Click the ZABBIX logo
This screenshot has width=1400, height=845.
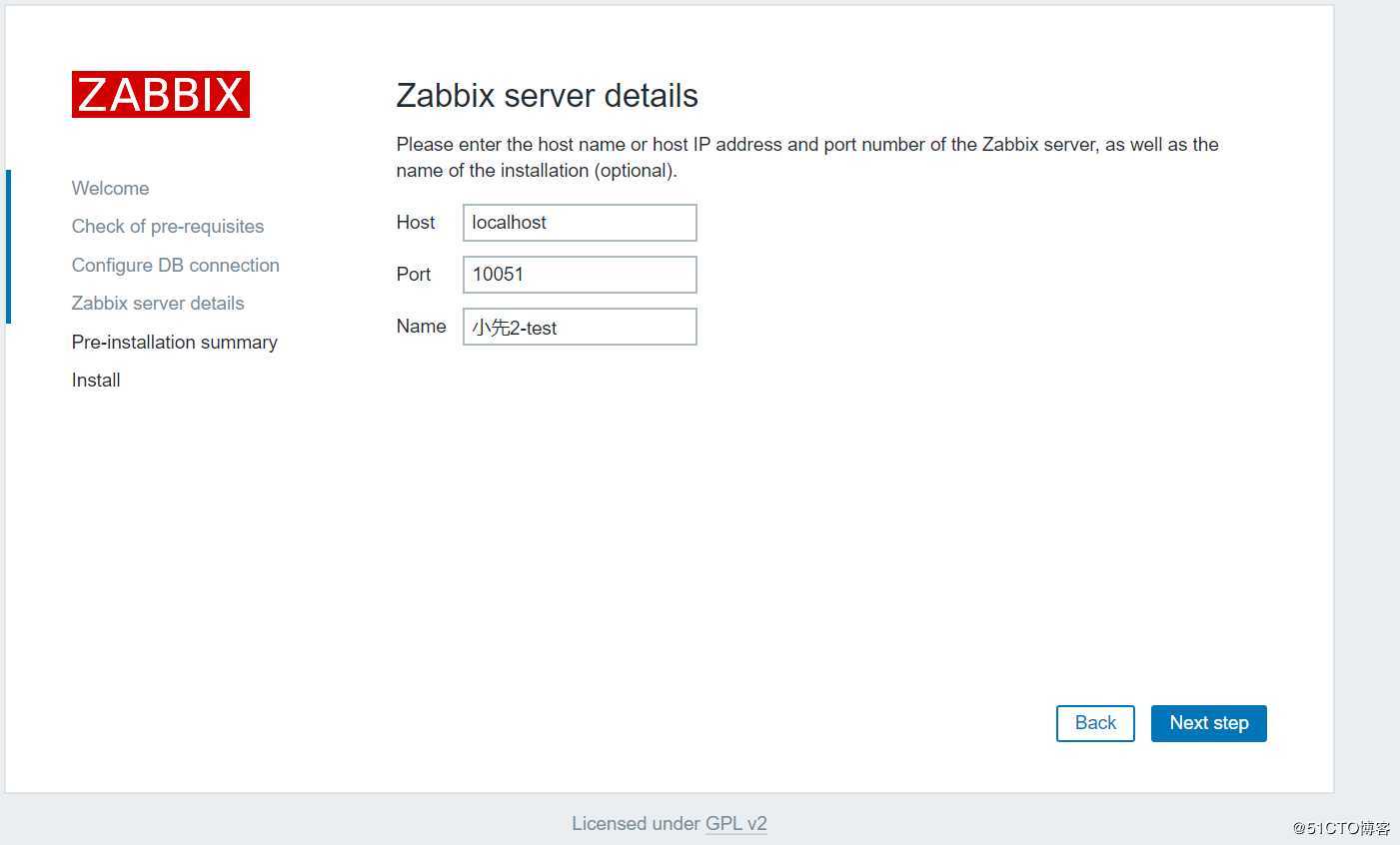161,95
